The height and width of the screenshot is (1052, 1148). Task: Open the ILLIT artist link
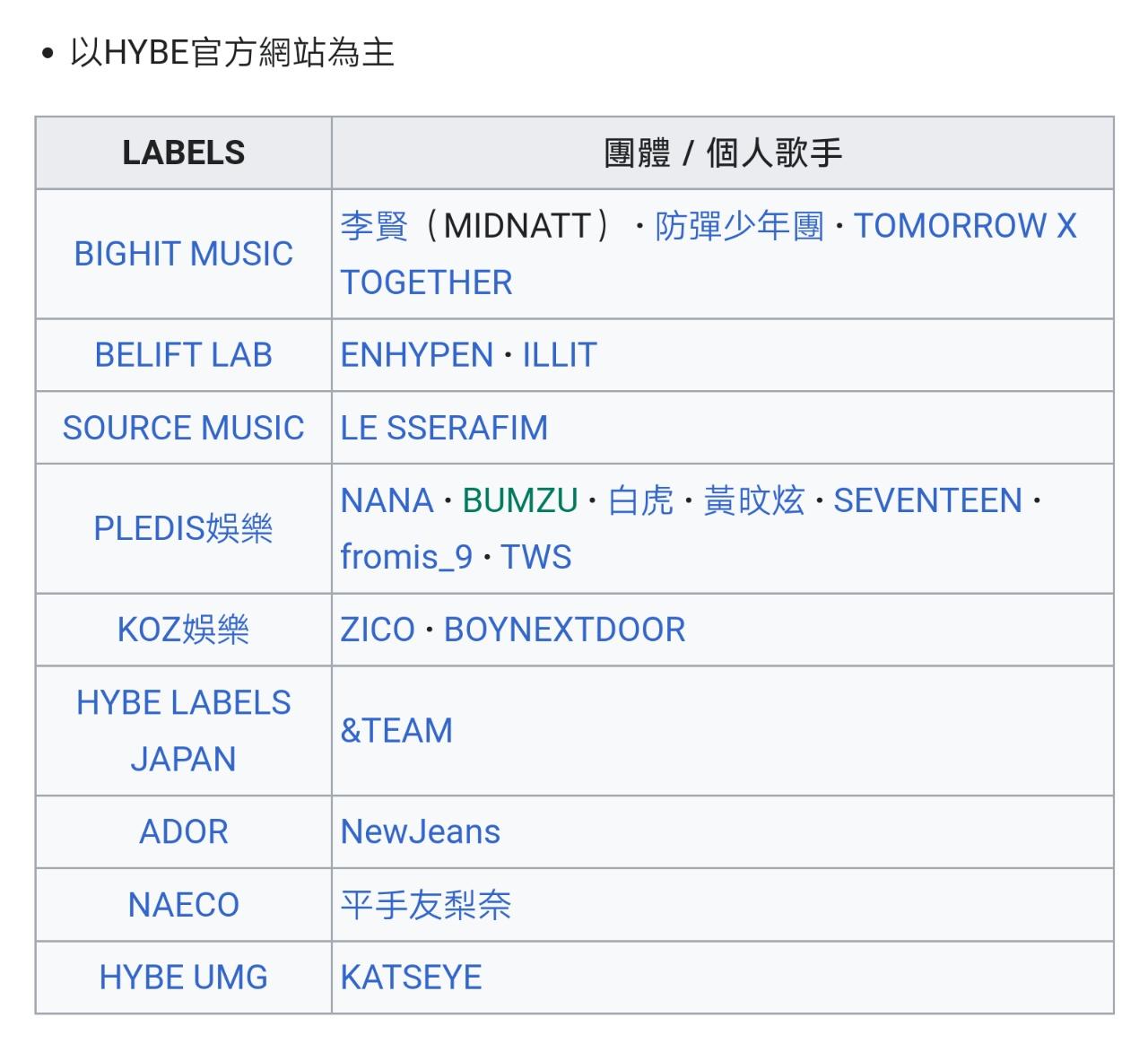coord(560,355)
